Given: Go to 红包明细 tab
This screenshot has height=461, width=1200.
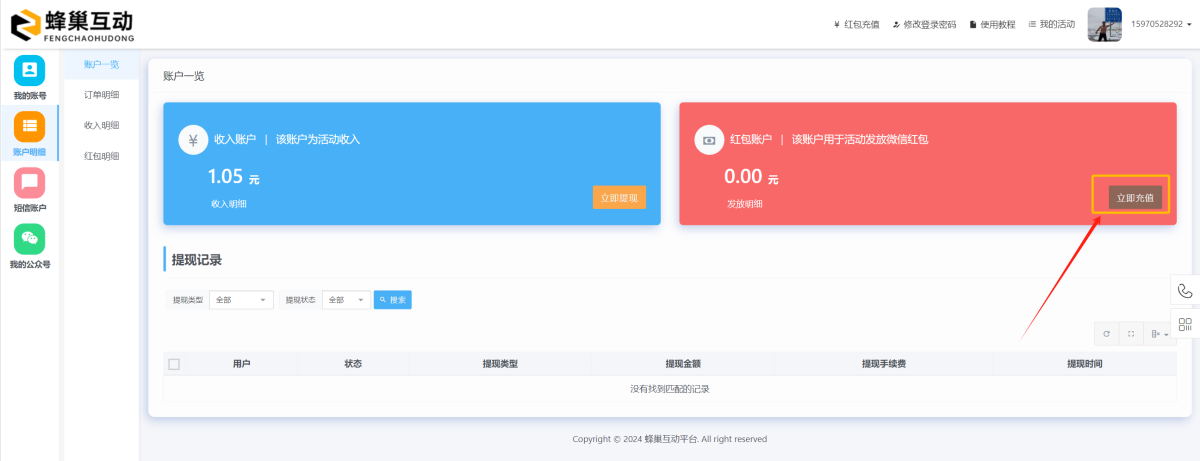Looking at the screenshot, I should [101, 156].
